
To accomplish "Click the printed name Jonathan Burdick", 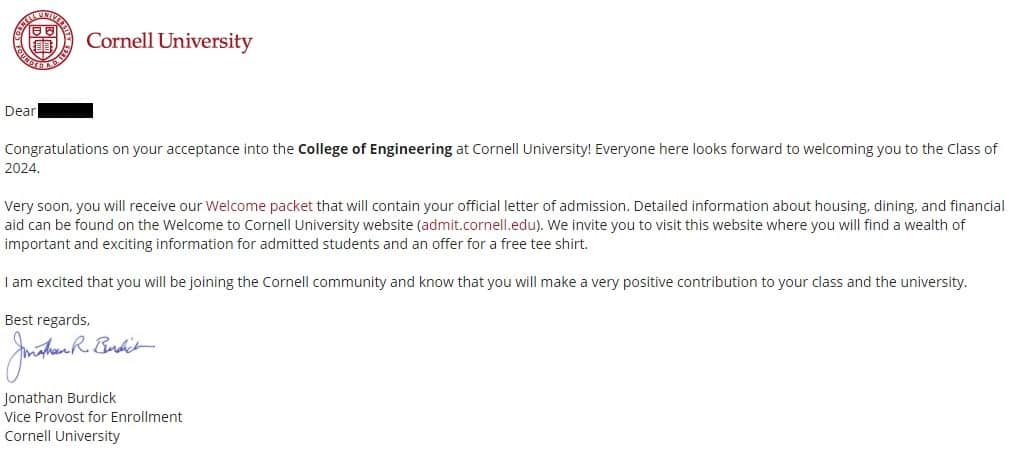I will (x=60, y=397).
